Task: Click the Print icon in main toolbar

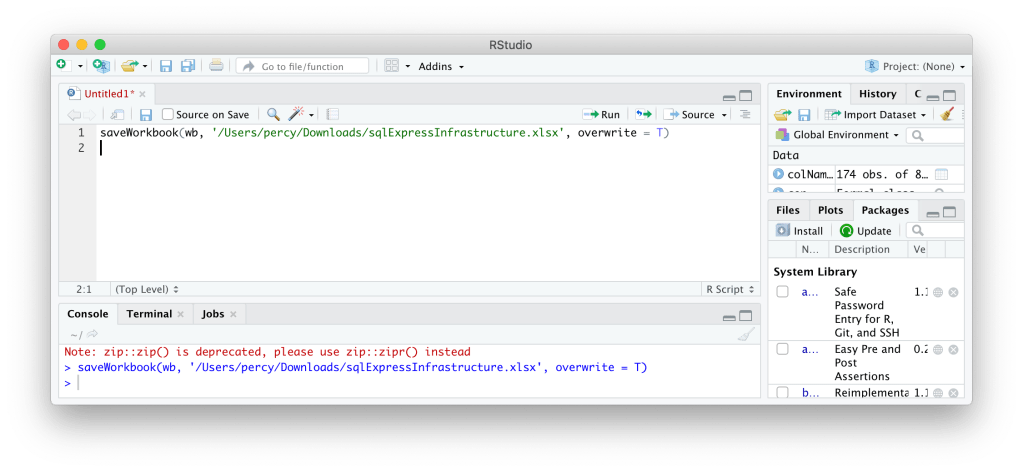Action: tap(216, 66)
